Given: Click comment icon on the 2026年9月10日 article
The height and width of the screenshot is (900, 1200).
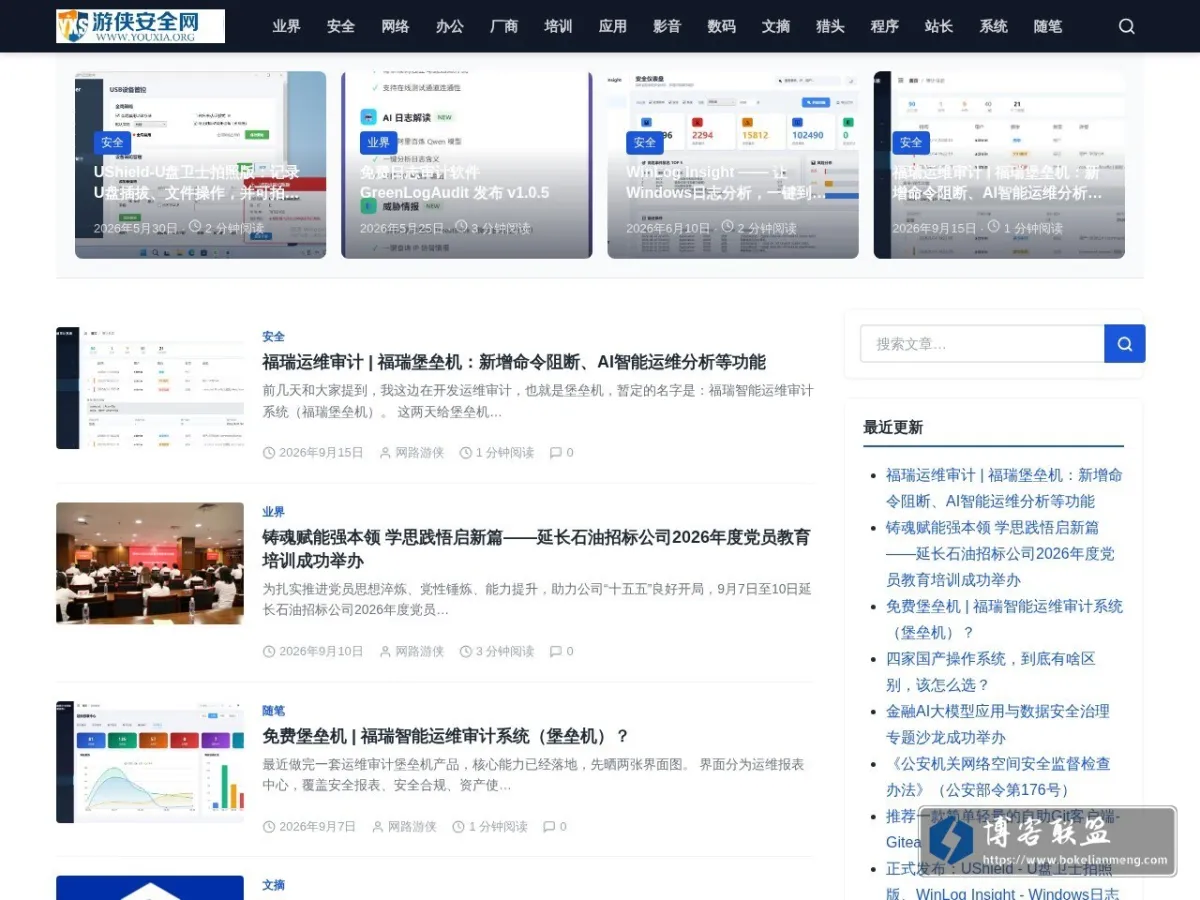Looking at the screenshot, I should [556, 652].
